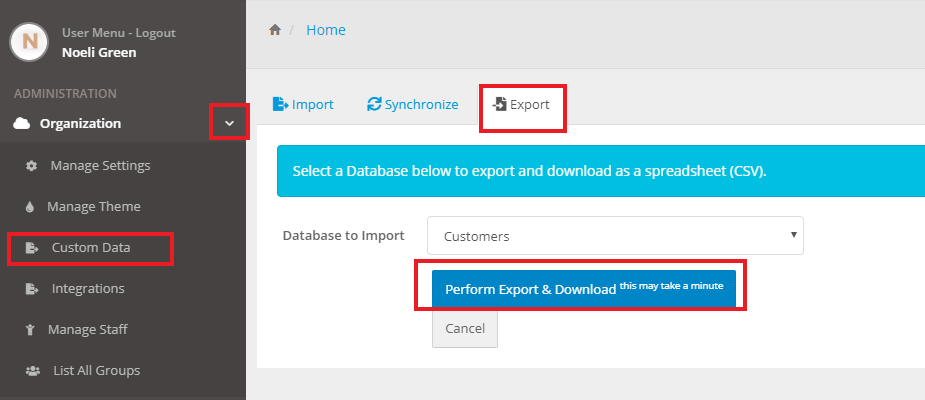Open Manage Theme in the sidebar
The height and width of the screenshot is (400, 925).
94,206
